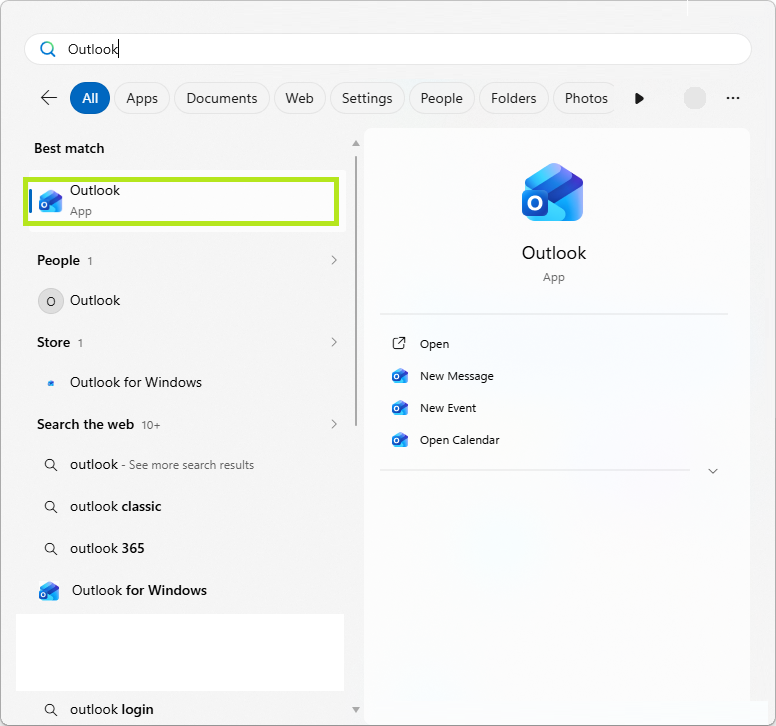Click the large Outlook logo in details pane
Image resolution: width=776 pixels, height=726 pixels.
(552, 192)
